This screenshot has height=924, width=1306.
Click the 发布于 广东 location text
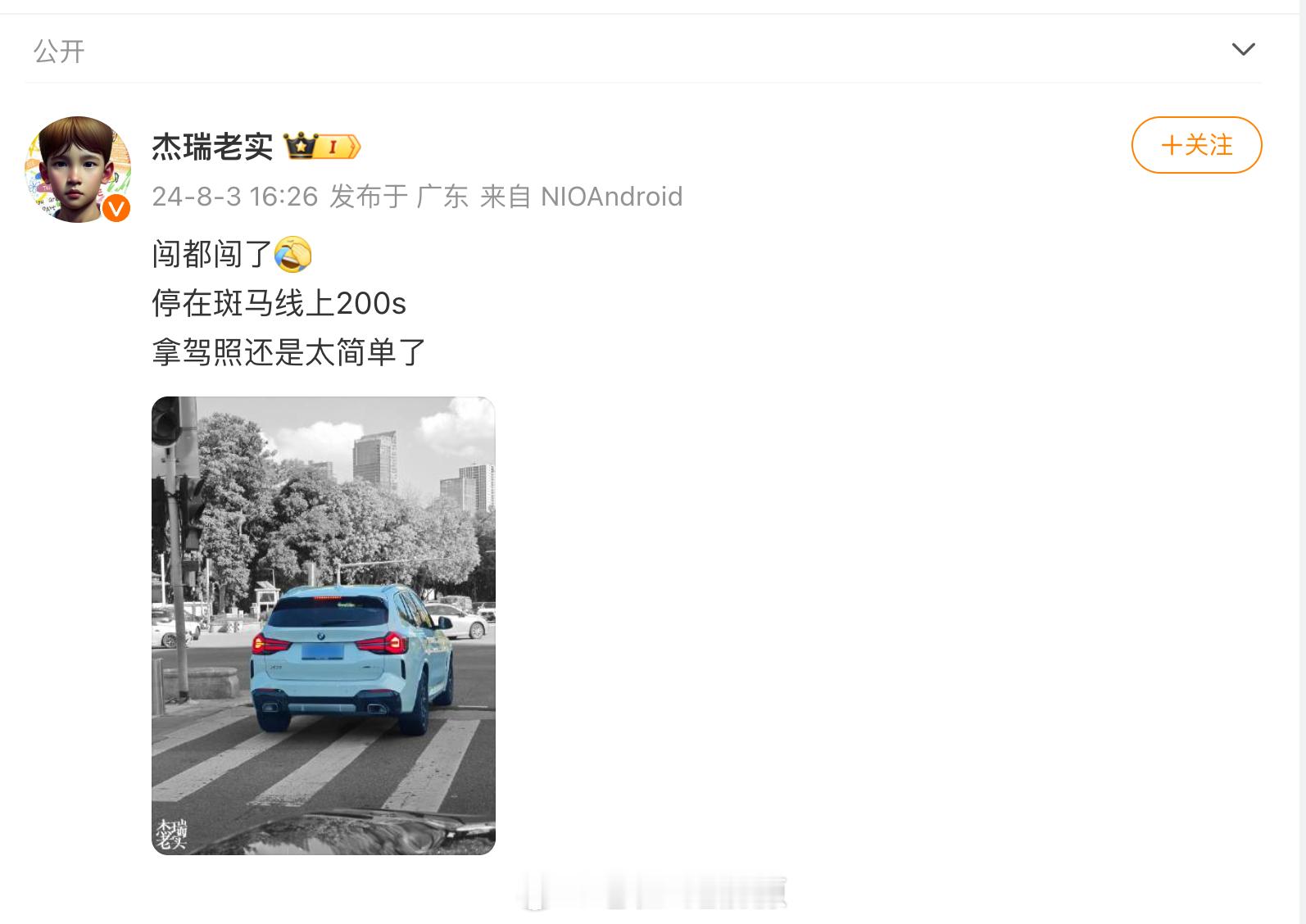[399, 197]
